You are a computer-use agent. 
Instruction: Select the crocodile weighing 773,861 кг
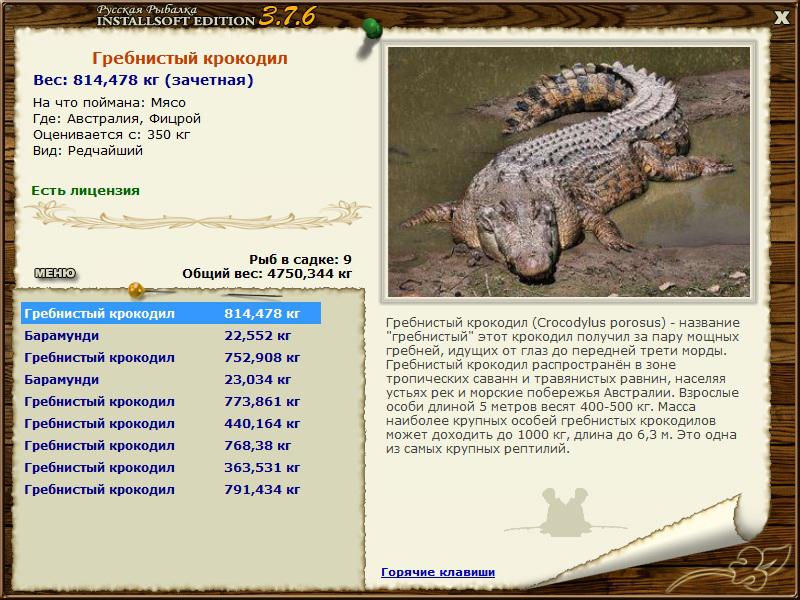[171, 402]
